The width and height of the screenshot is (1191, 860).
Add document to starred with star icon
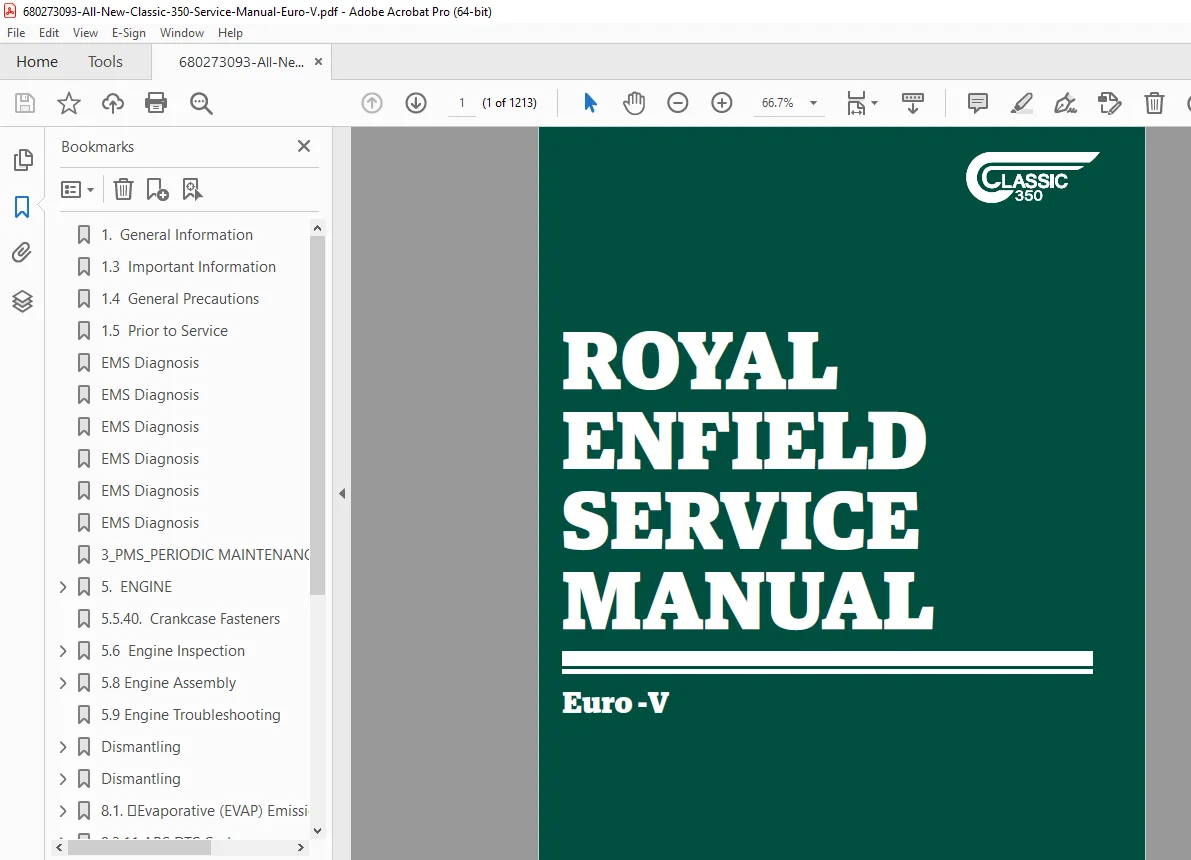point(69,103)
